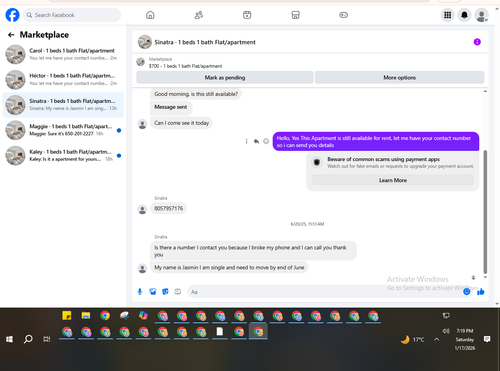
Task: Open the Gaming tab icon
Action: (344, 15)
